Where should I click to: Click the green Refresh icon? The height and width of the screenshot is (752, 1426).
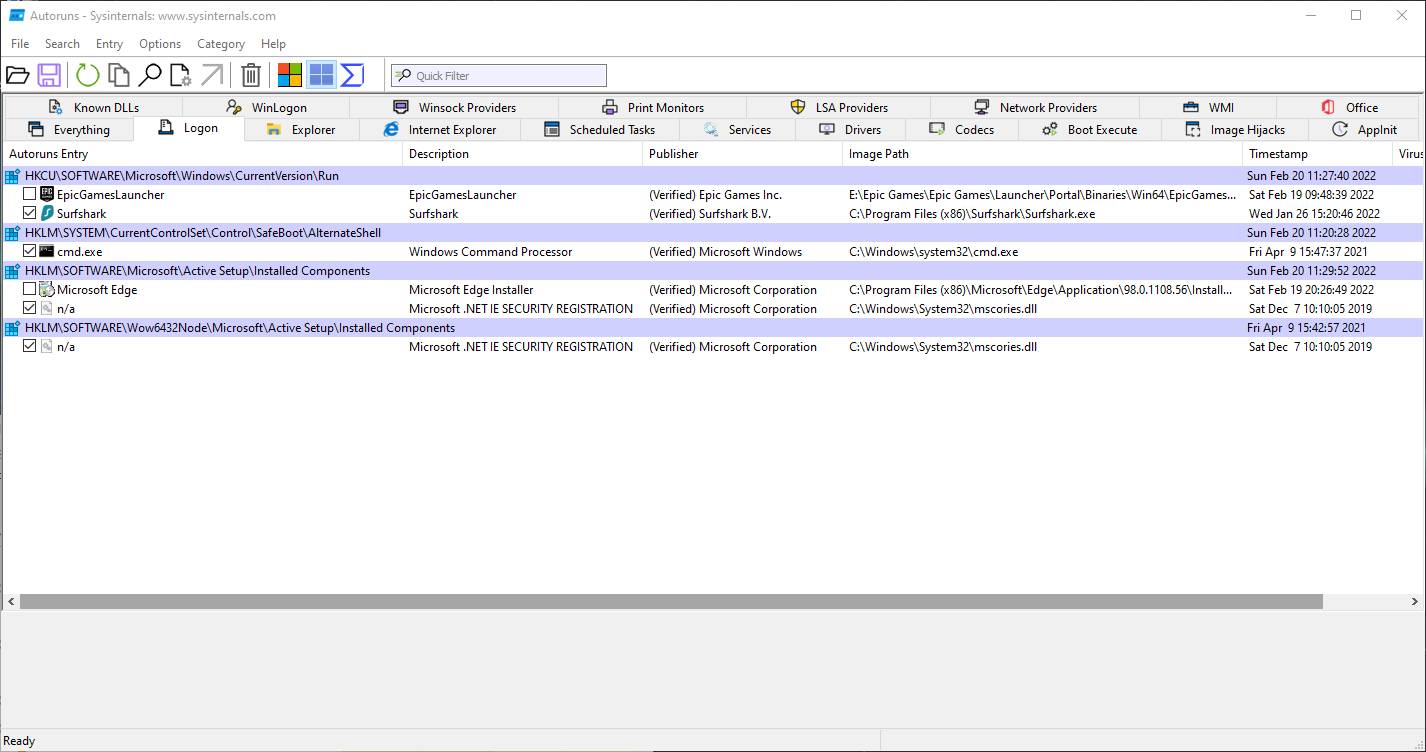[88, 75]
